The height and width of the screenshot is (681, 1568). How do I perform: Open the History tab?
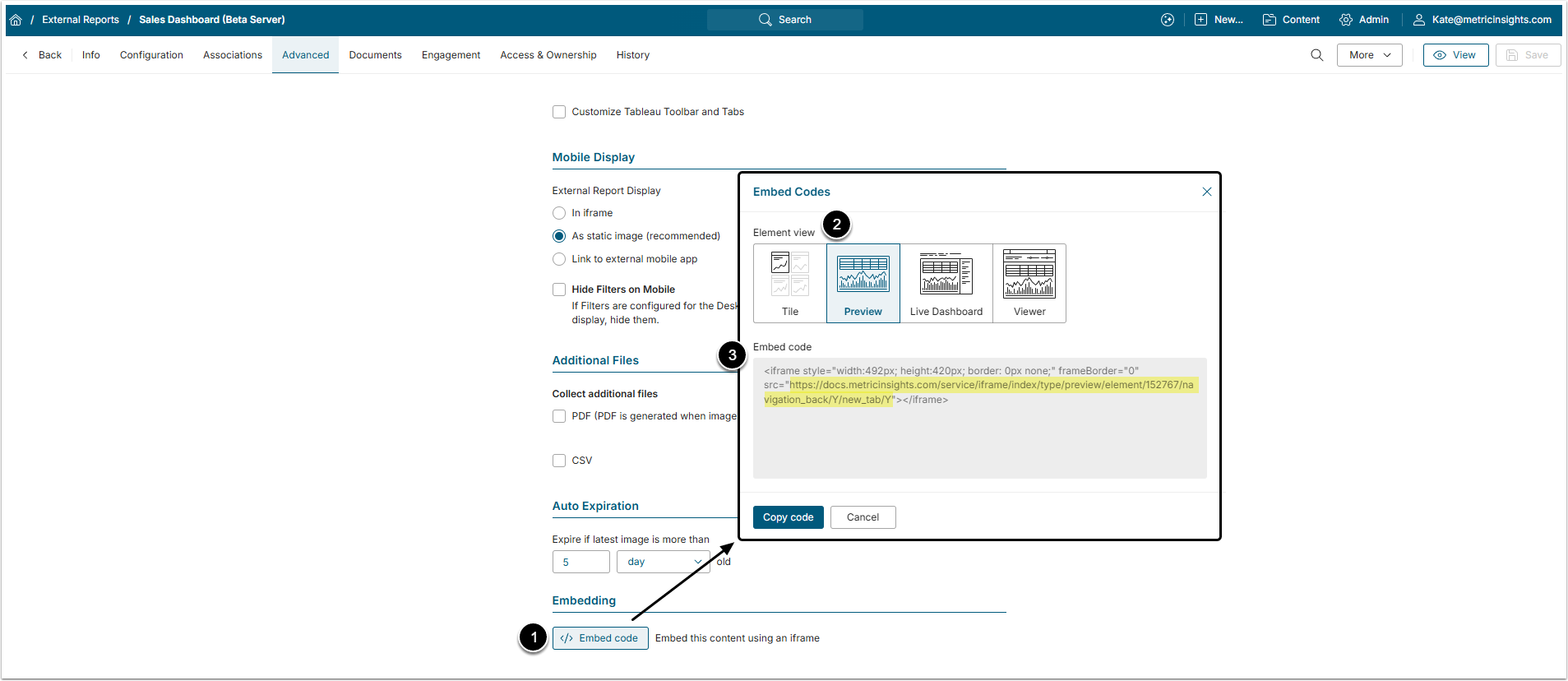click(633, 55)
